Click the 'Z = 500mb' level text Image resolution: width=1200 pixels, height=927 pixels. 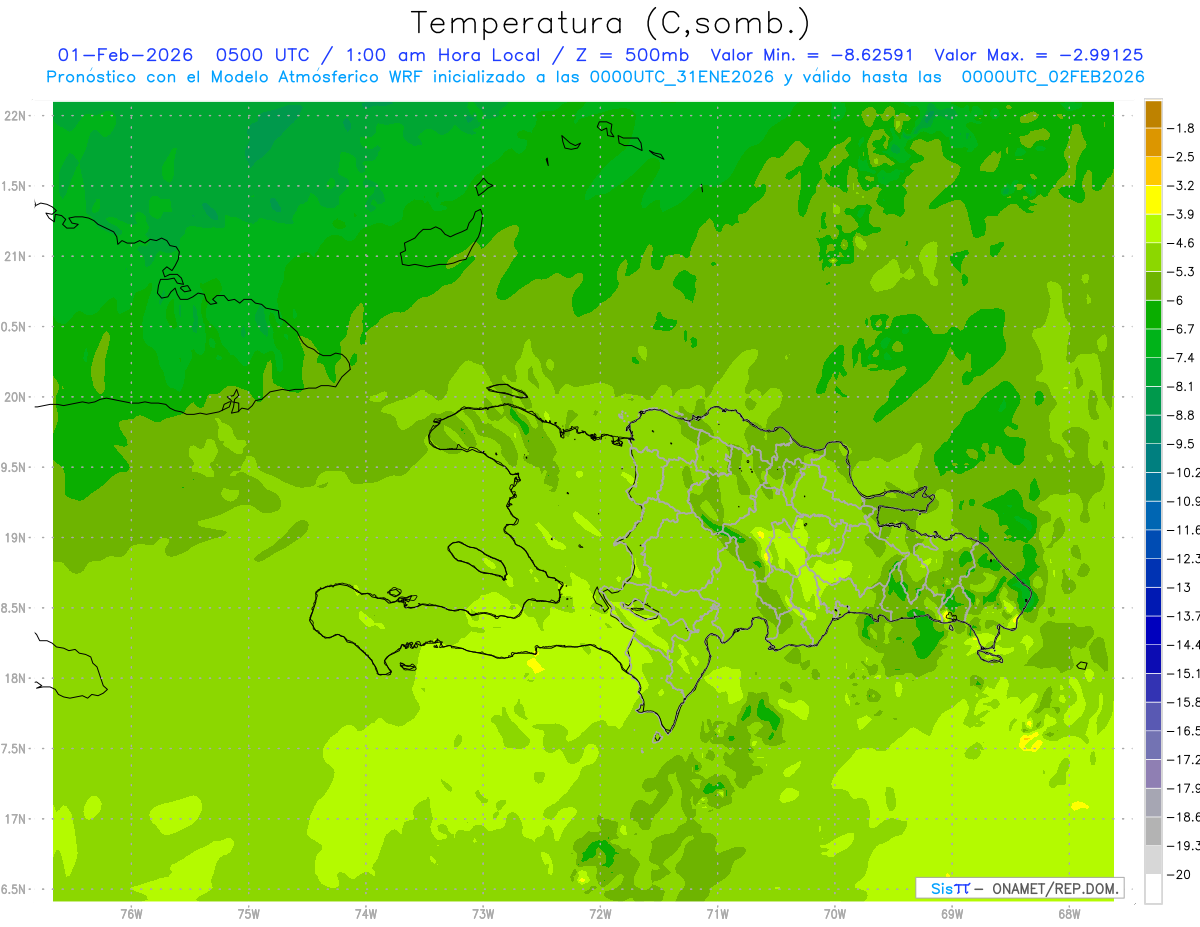[x=628, y=55]
